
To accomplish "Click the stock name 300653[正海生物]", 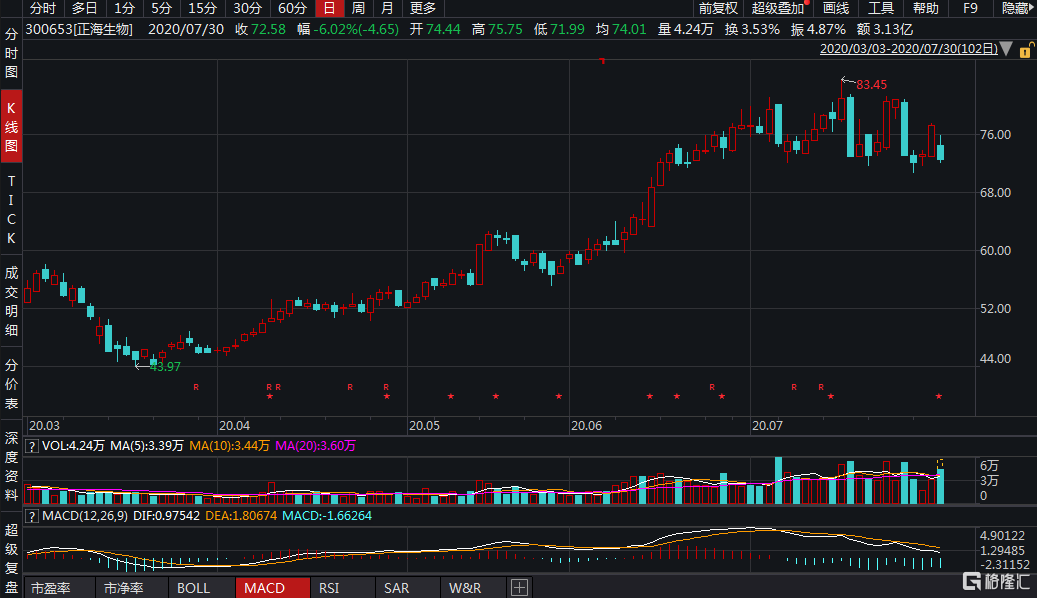I will [x=79, y=30].
